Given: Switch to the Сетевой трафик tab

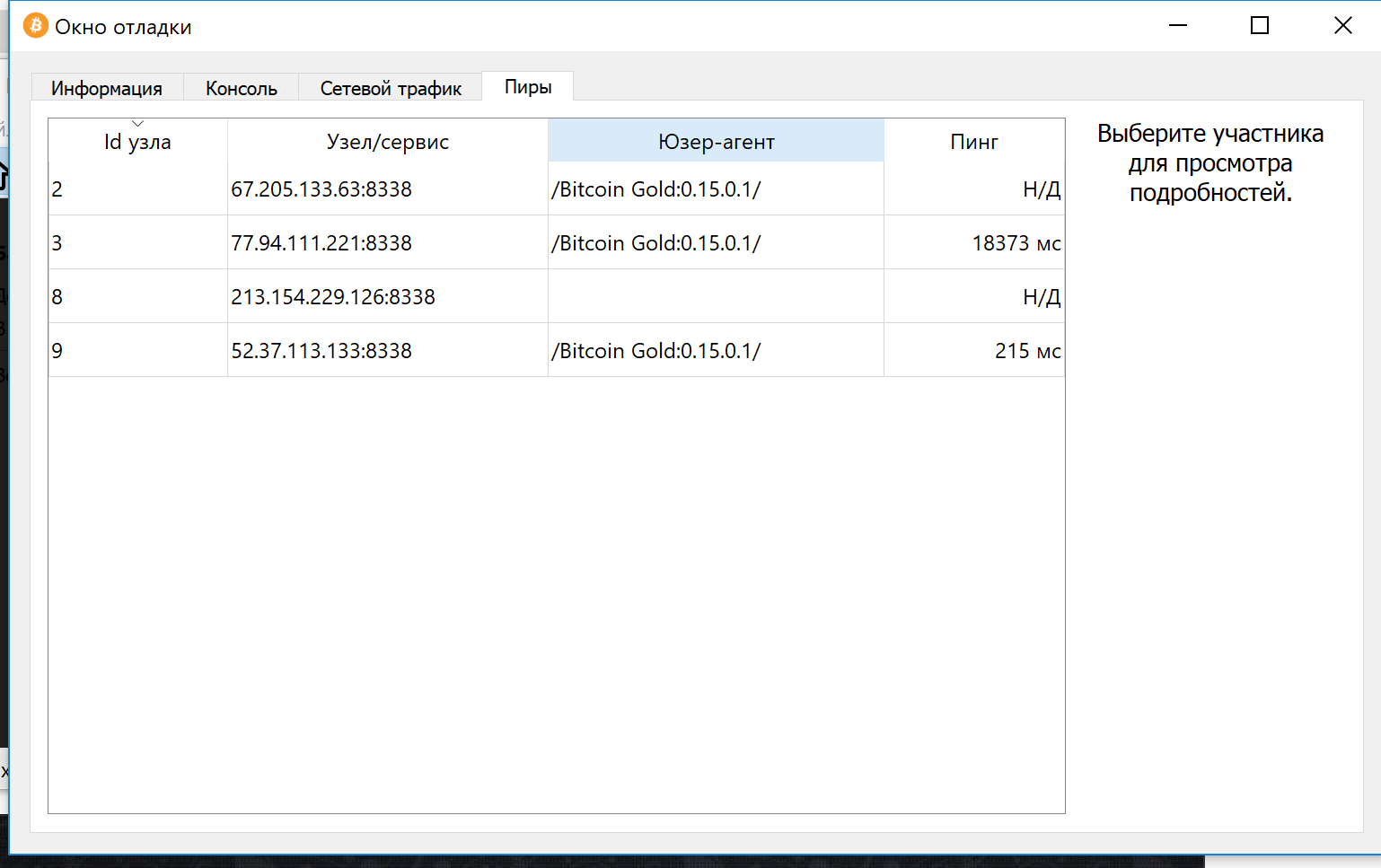Looking at the screenshot, I should click(x=391, y=88).
